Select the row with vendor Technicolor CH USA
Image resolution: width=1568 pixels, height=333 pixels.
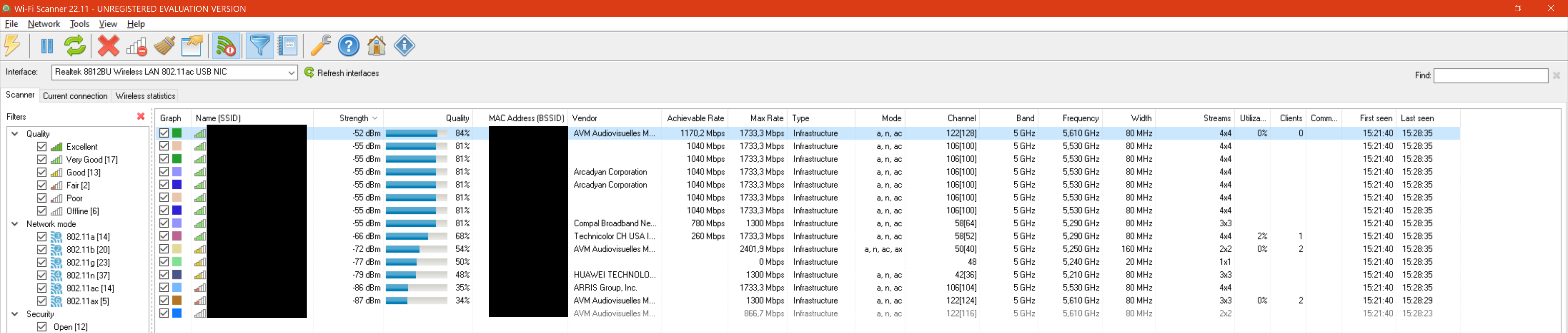[808, 236]
